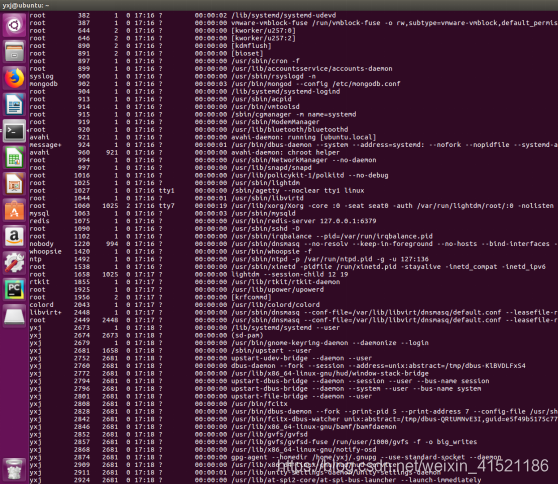The width and height of the screenshot is (559, 485).
Task: Open LibreOffice Writer from the launcher
Action: point(14,105)
